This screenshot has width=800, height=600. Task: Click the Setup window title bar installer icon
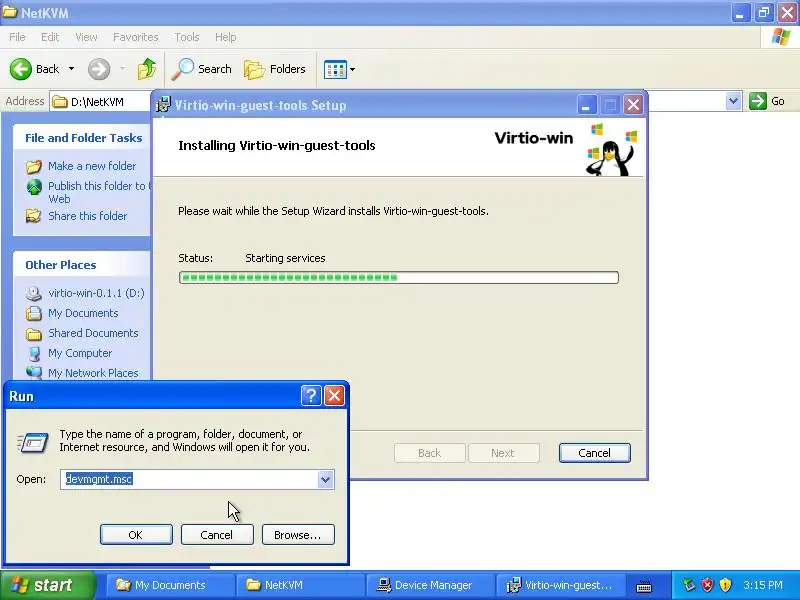coord(163,105)
